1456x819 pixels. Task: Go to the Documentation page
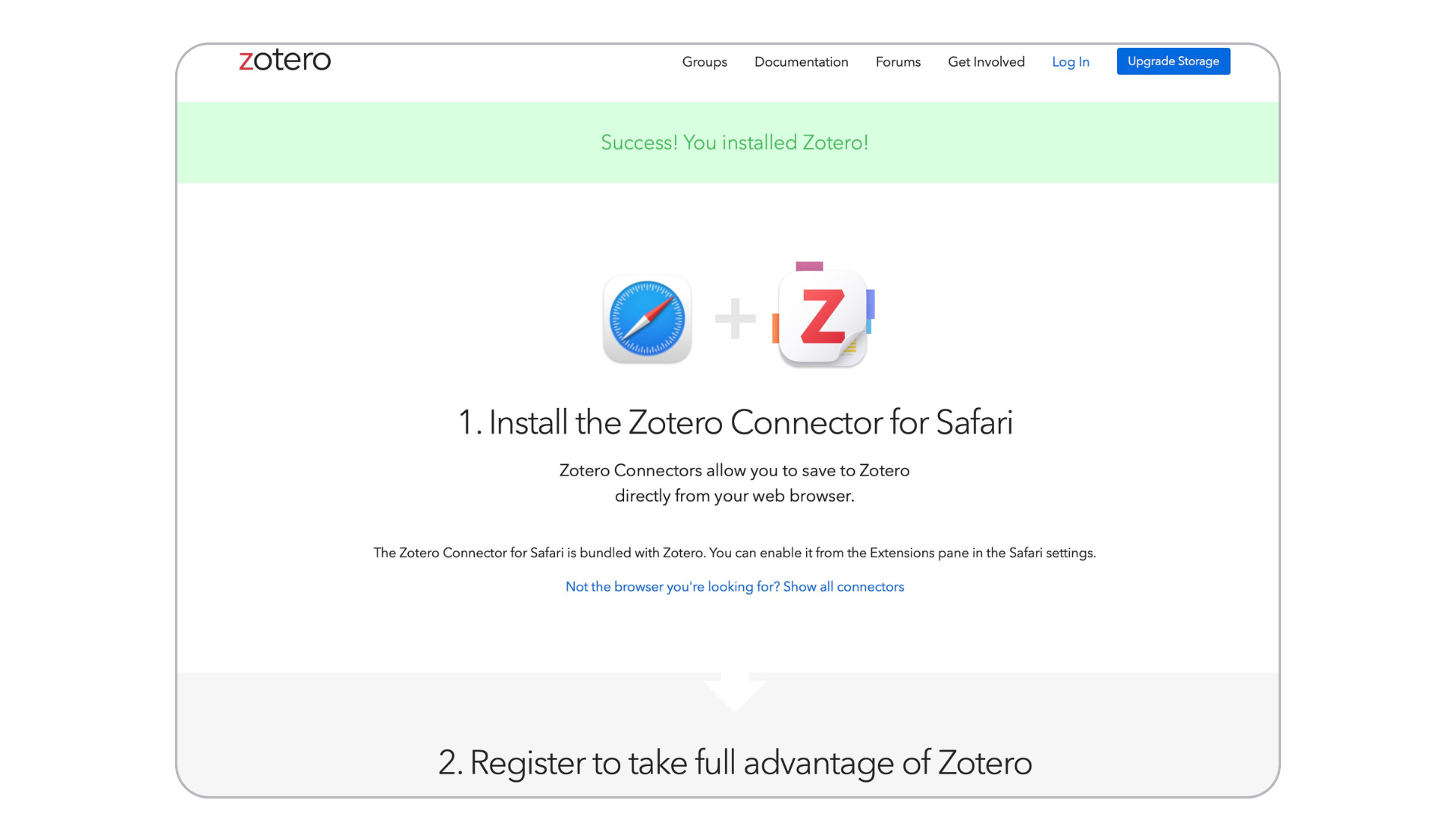click(x=801, y=62)
